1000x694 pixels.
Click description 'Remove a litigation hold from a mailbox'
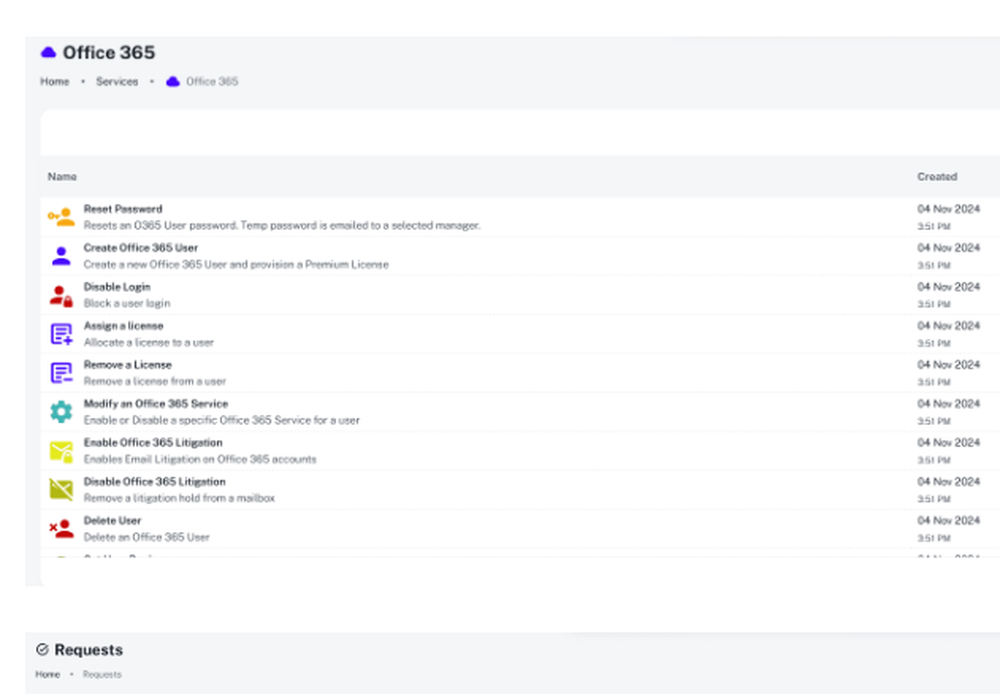179,498
